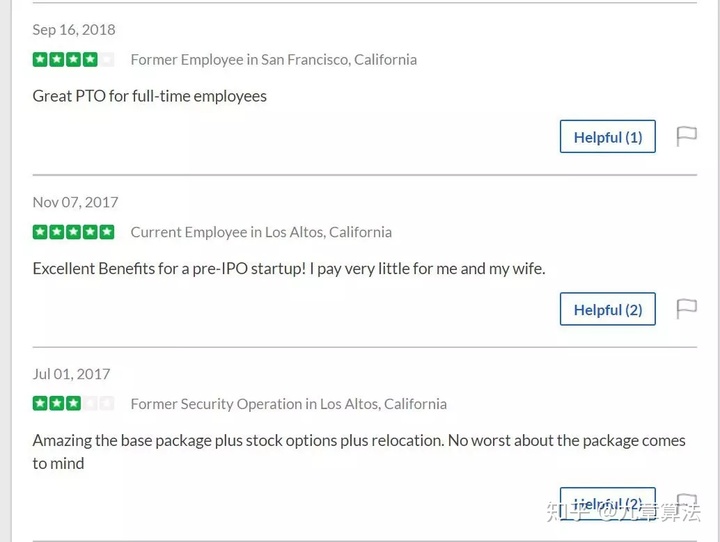Image resolution: width=720 pixels, height=542 pixels.
Task: Click the "Great PTO for full-time employees" text
Action: (x=150, y=96)
